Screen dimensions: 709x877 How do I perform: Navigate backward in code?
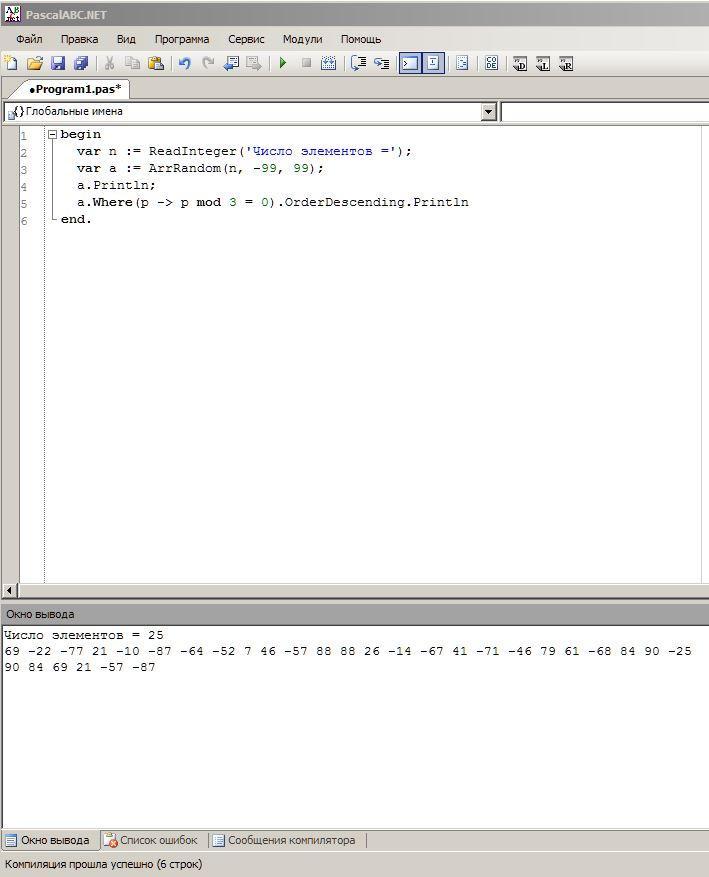[x=231, y=63]
